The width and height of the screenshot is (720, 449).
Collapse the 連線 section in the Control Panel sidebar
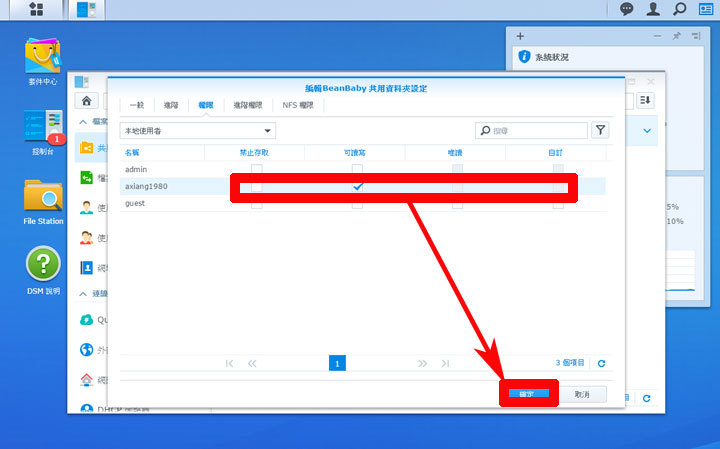click(83, 294)
